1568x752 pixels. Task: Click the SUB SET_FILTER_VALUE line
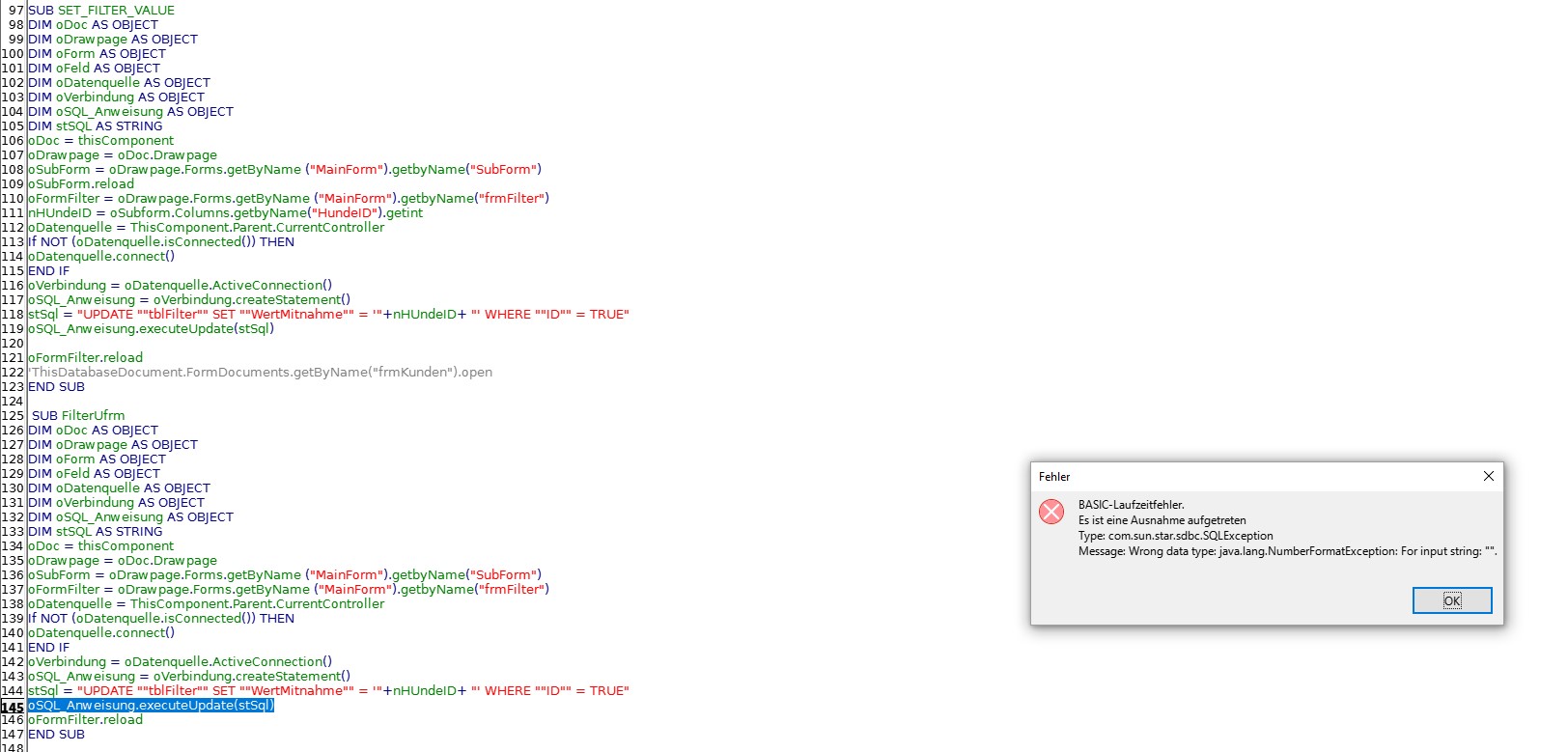coord(101,11)
